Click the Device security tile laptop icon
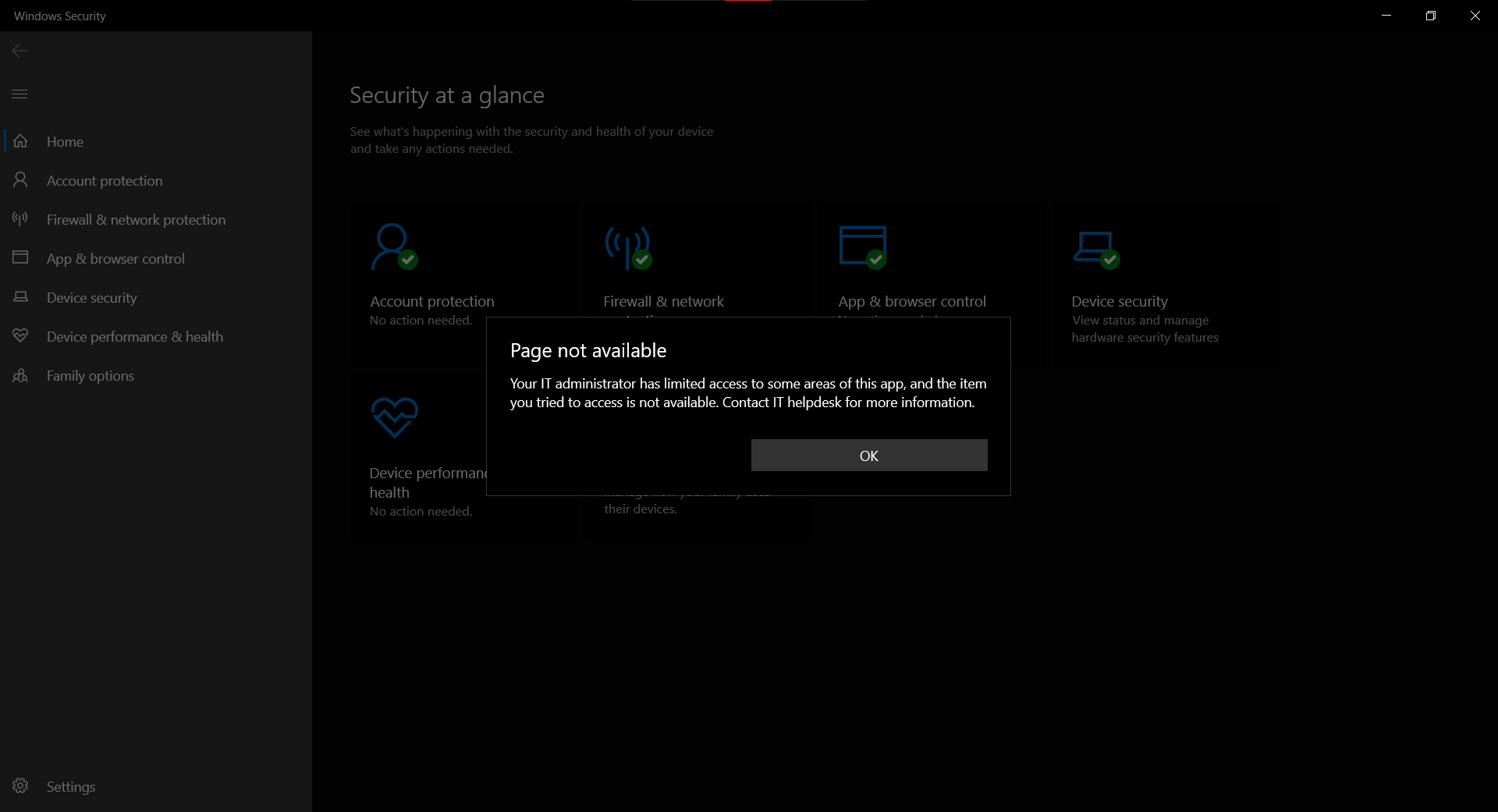The image size is (1498, 812). click(x=1096, y=250)
